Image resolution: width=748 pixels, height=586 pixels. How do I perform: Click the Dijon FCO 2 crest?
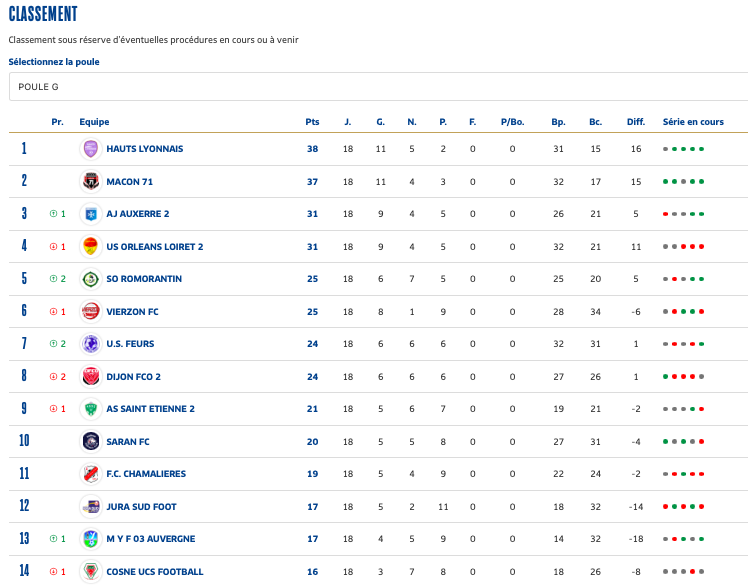tap(90, 377)
